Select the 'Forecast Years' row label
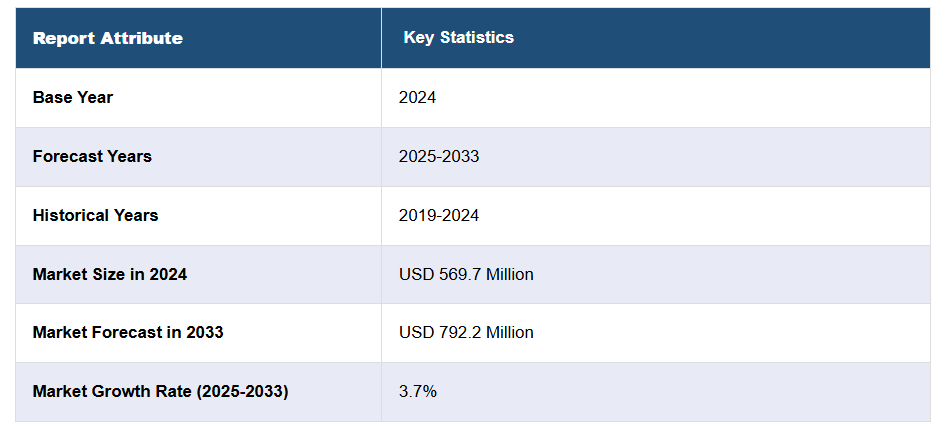945x429 pixels. 92,157
